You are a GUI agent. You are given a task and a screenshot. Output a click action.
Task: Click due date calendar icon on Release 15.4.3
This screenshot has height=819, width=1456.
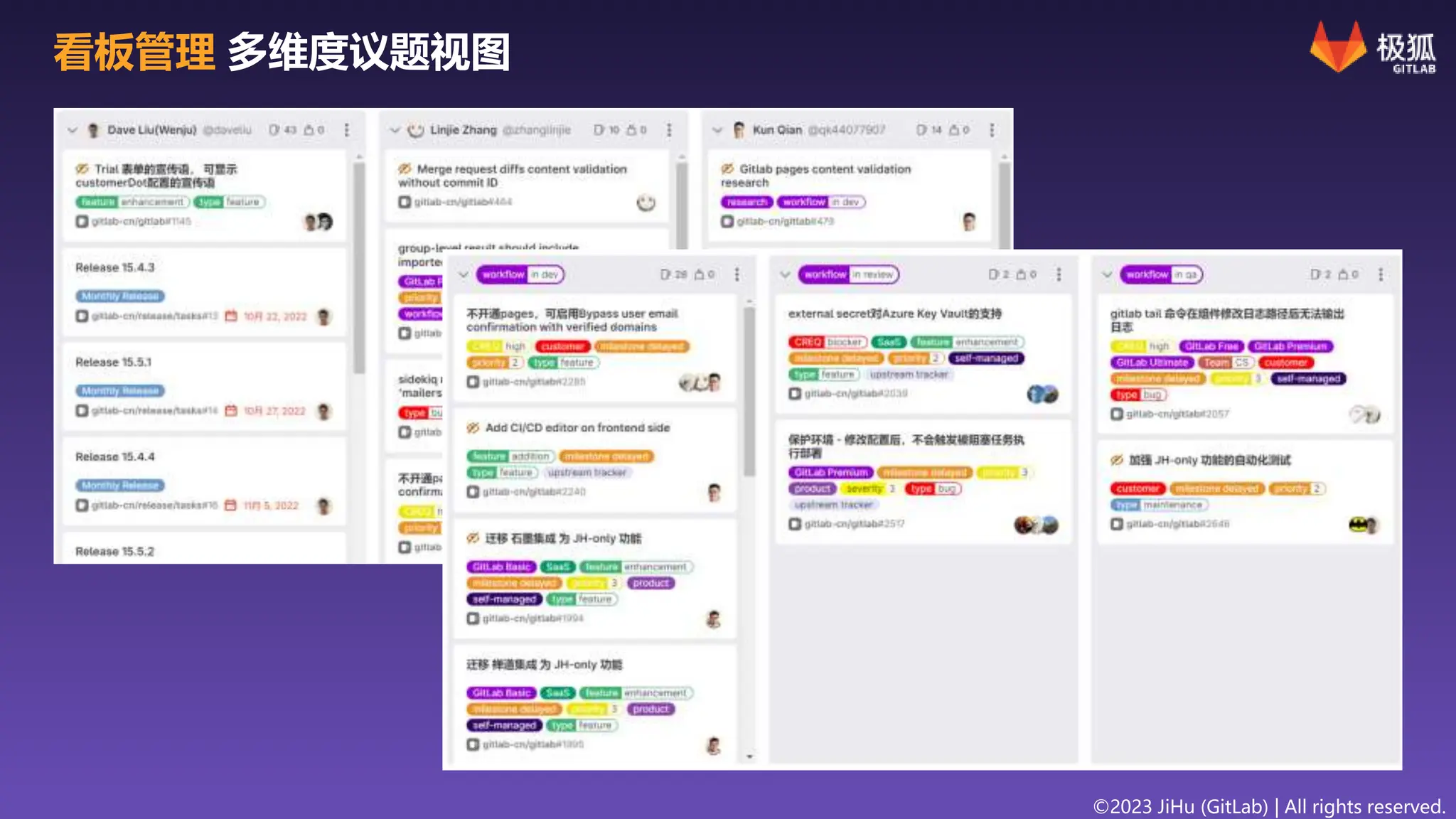[x=231, y=316]
